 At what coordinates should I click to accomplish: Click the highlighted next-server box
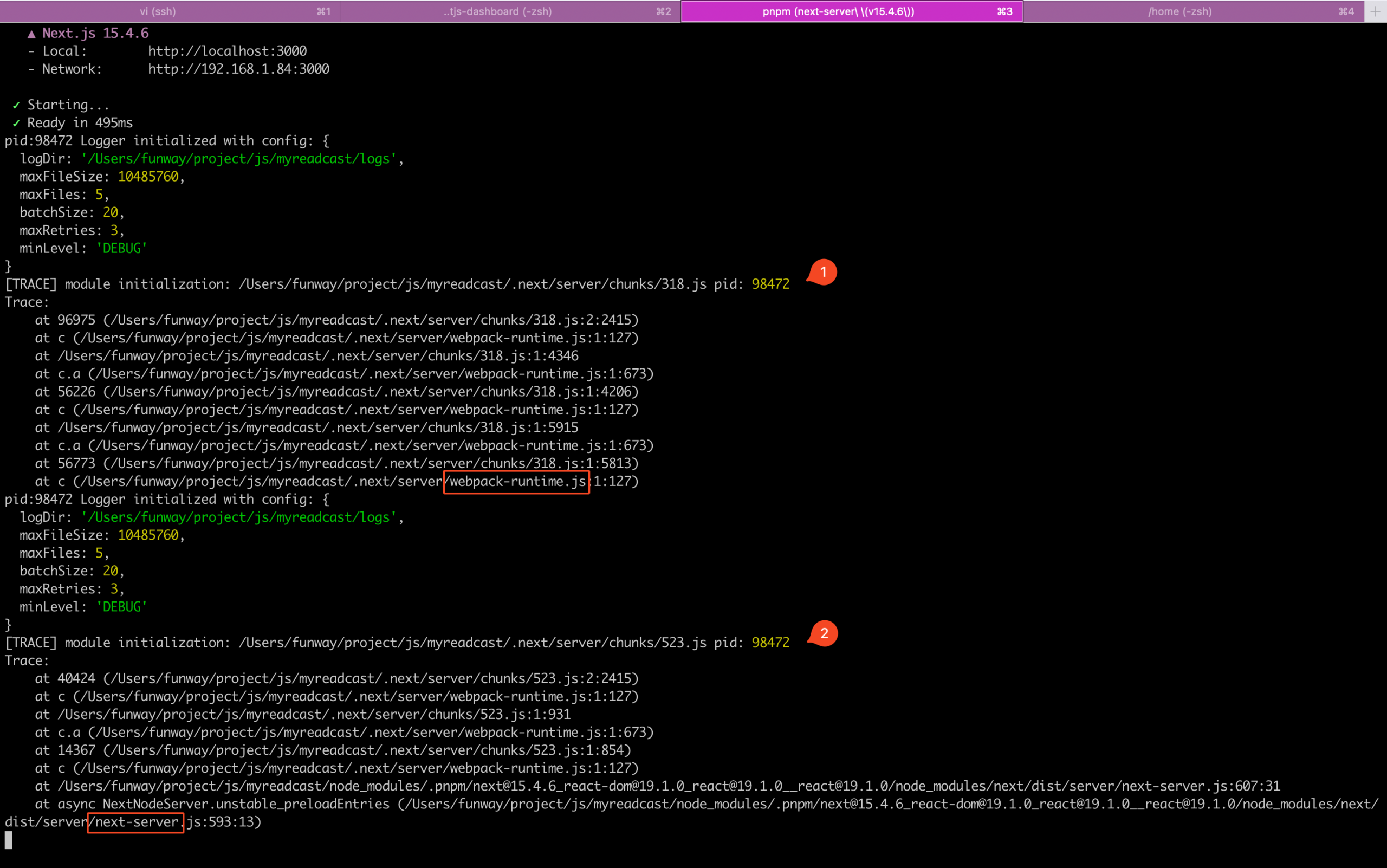[x=135, y=822]
